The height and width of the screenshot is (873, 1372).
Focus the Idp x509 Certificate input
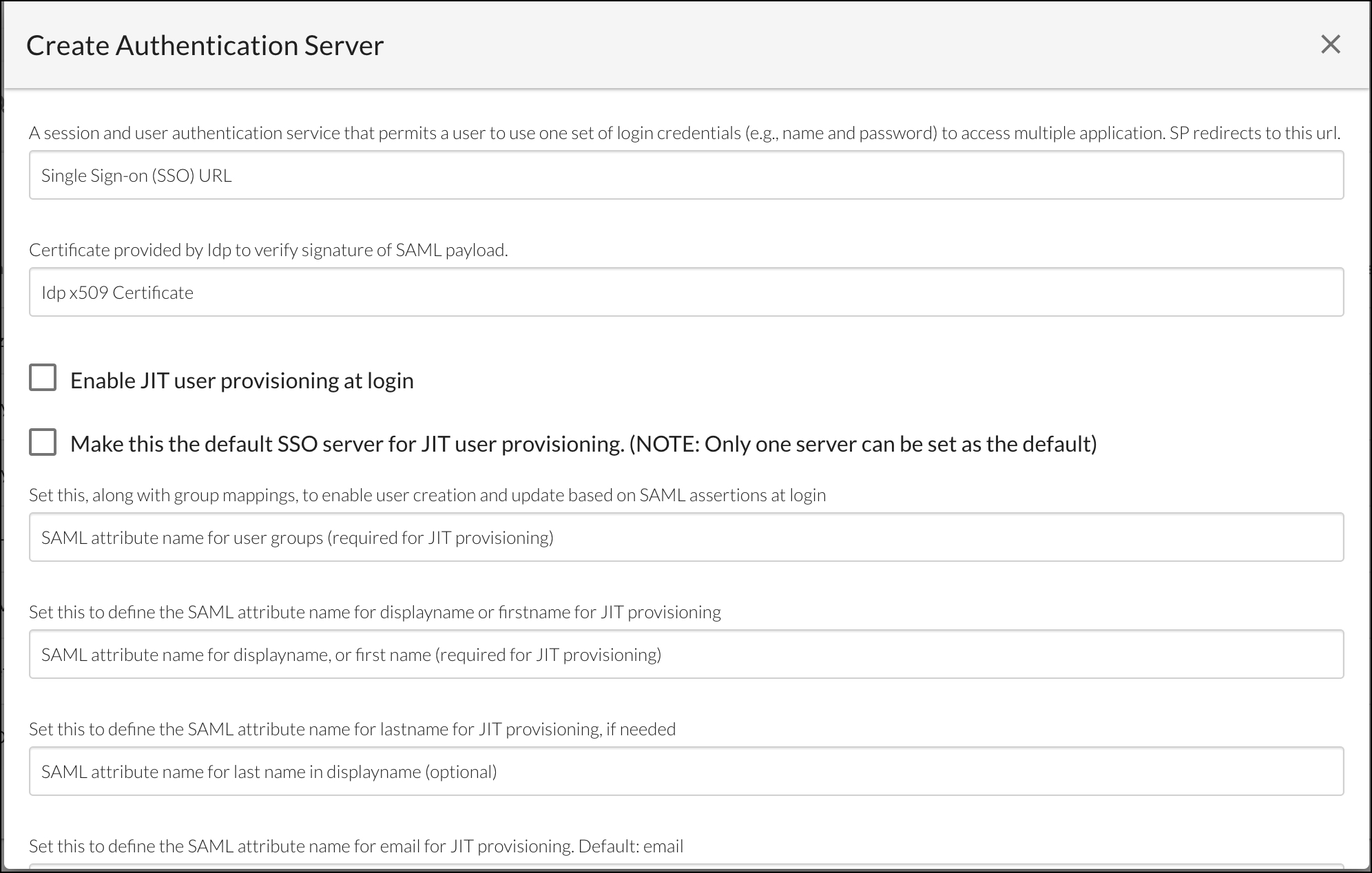[685, 293]
